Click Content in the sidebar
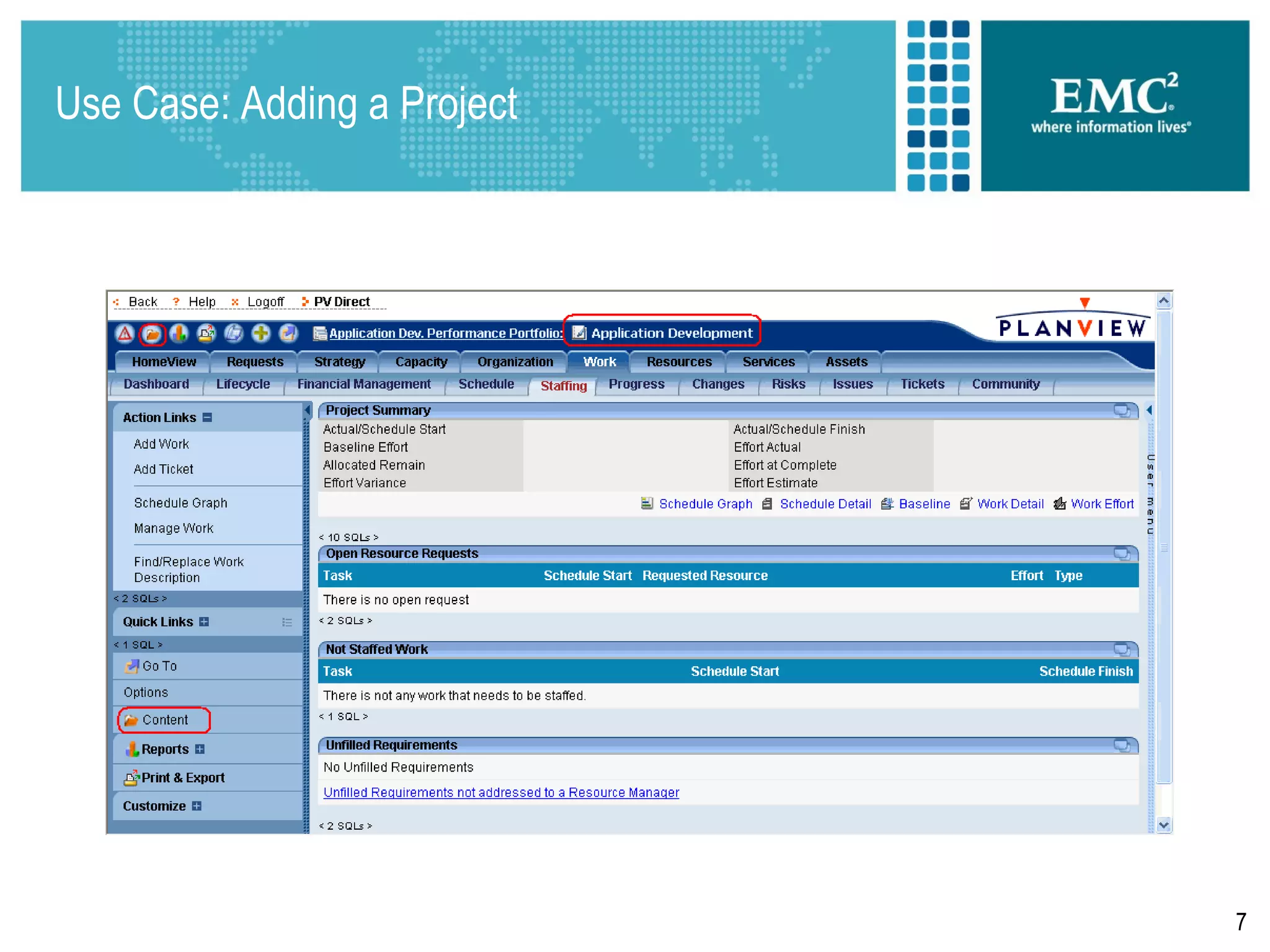Viewport: 1270px width, 952px height. 165,720
